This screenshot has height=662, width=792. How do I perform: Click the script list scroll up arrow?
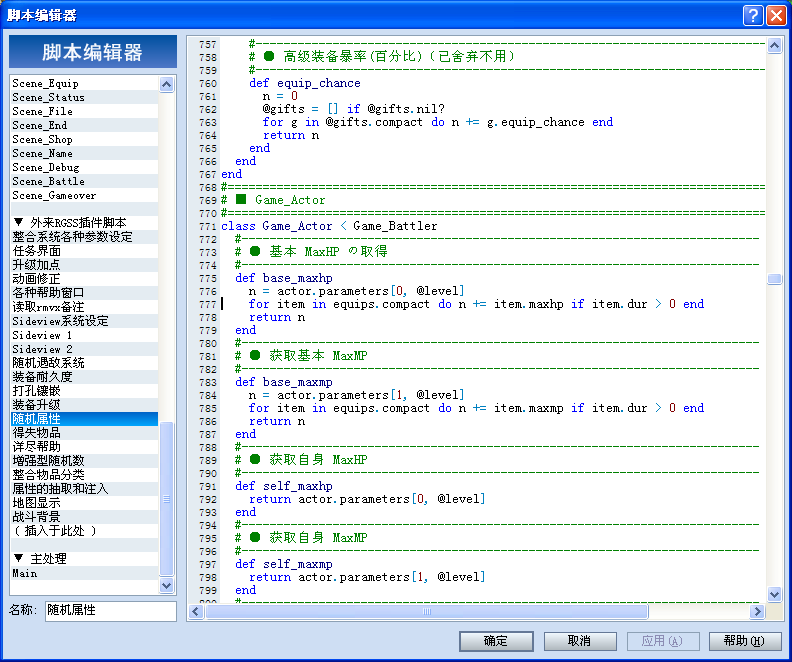[166, 84]
